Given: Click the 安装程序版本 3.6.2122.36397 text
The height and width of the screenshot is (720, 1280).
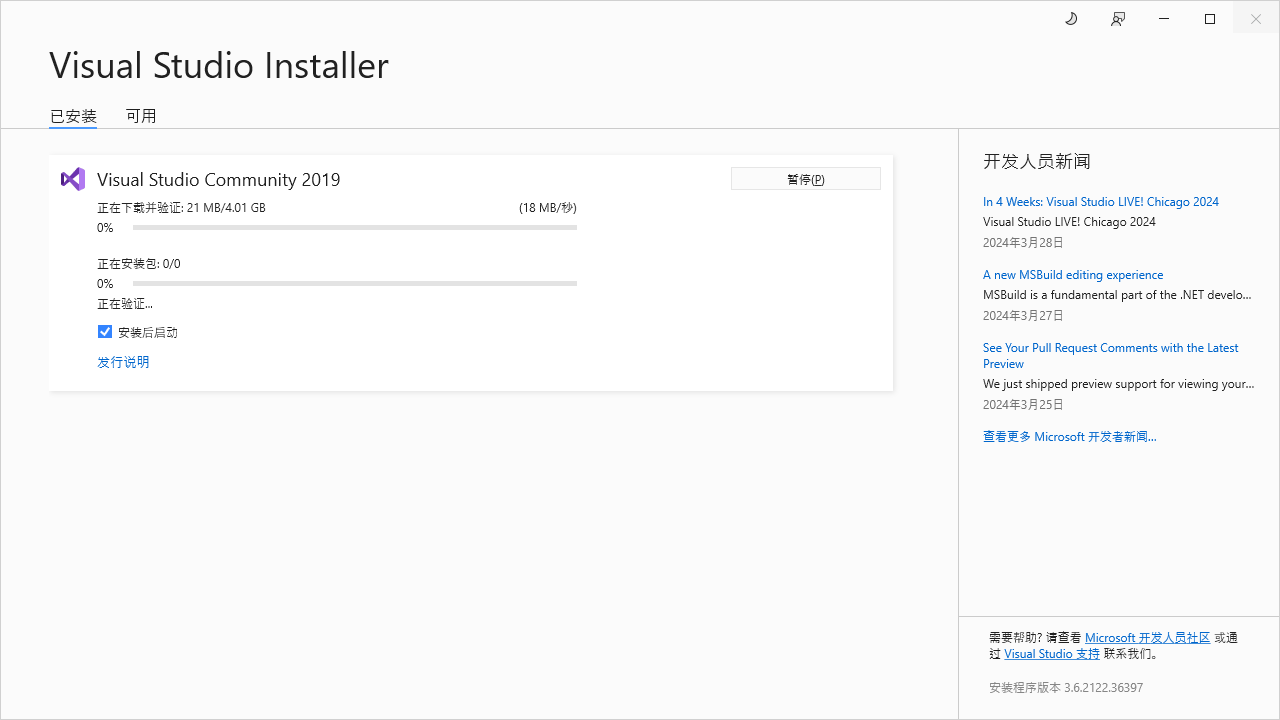Looking at the screenshot, I should coord(1066,688).
